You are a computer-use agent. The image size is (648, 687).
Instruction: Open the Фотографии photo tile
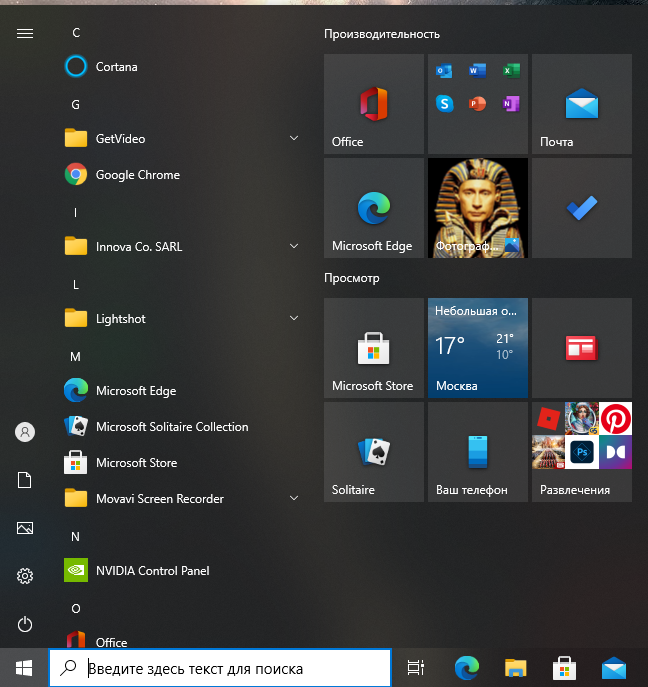point(478,208)
